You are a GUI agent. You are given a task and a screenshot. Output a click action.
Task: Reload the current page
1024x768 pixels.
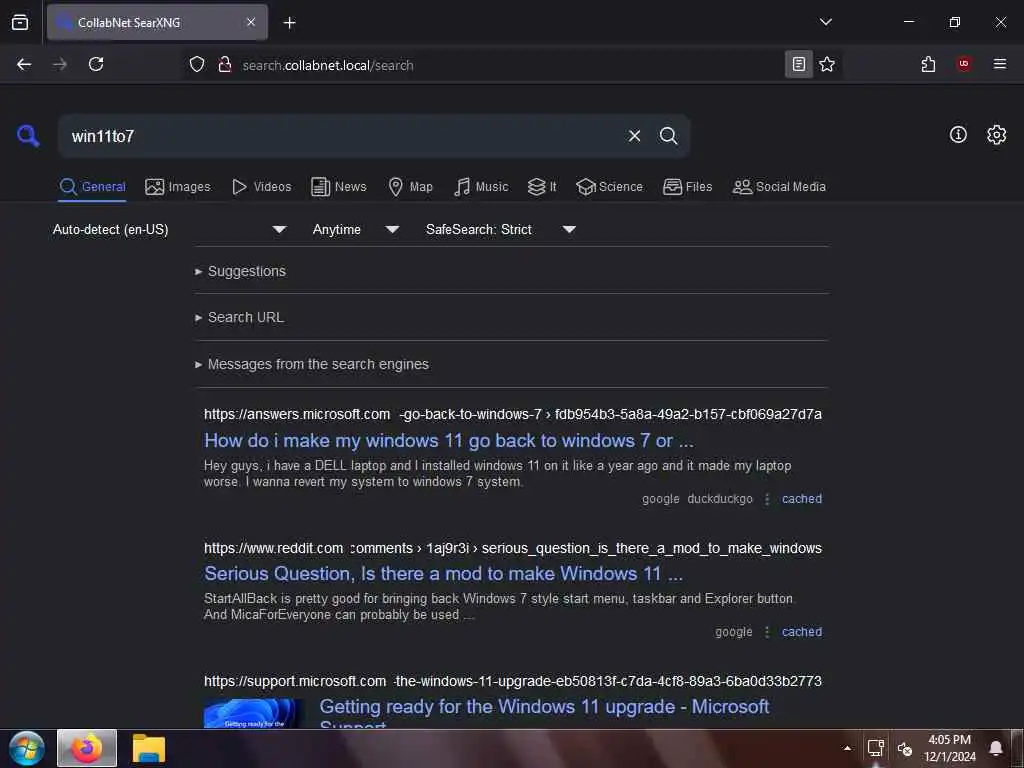point(96,64)
